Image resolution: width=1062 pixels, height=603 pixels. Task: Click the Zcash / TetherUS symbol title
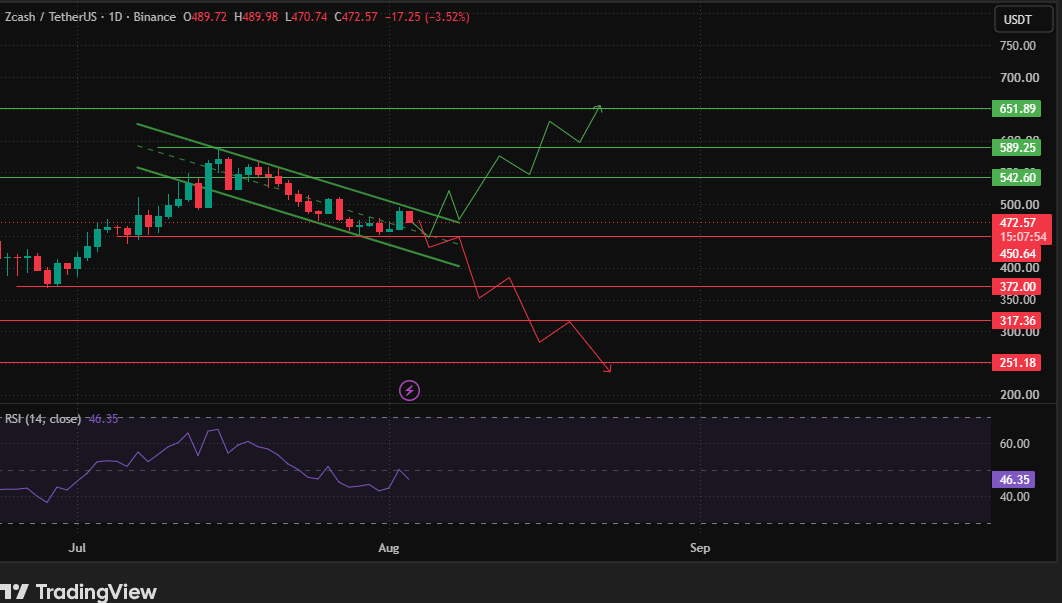pos(51,17)
